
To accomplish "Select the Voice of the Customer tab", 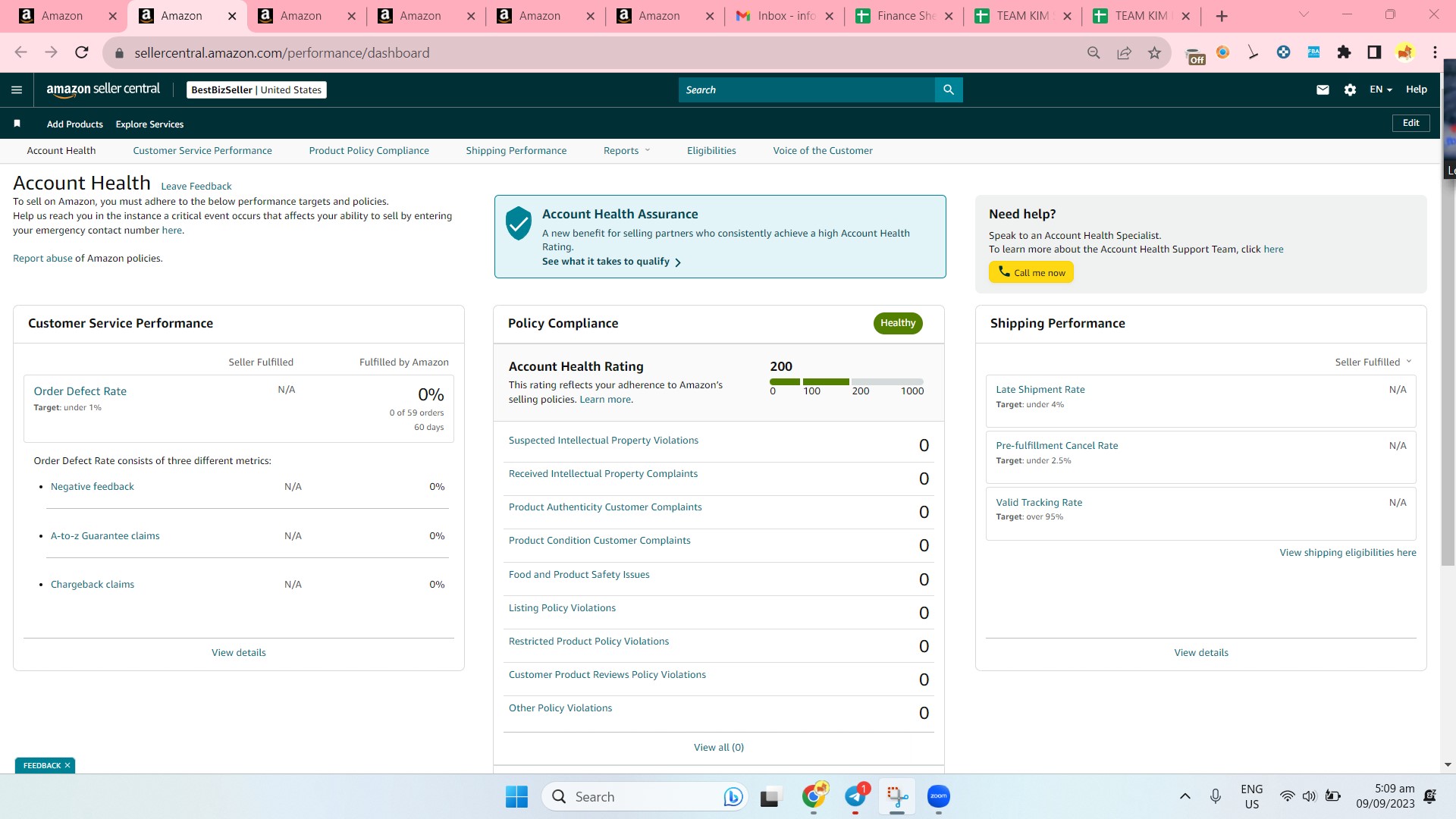I will 823,150.
